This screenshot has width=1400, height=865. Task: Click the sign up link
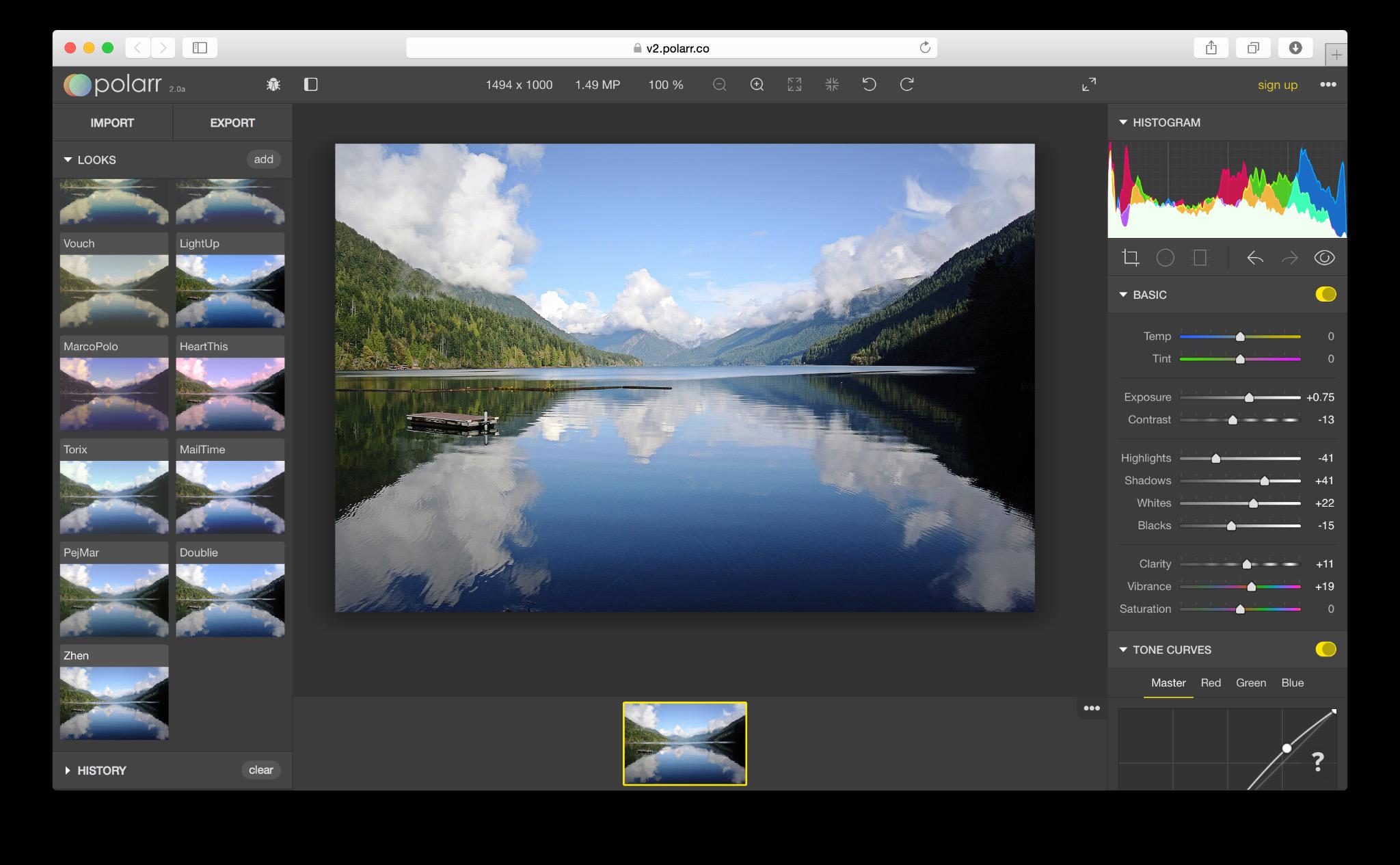1277,85
